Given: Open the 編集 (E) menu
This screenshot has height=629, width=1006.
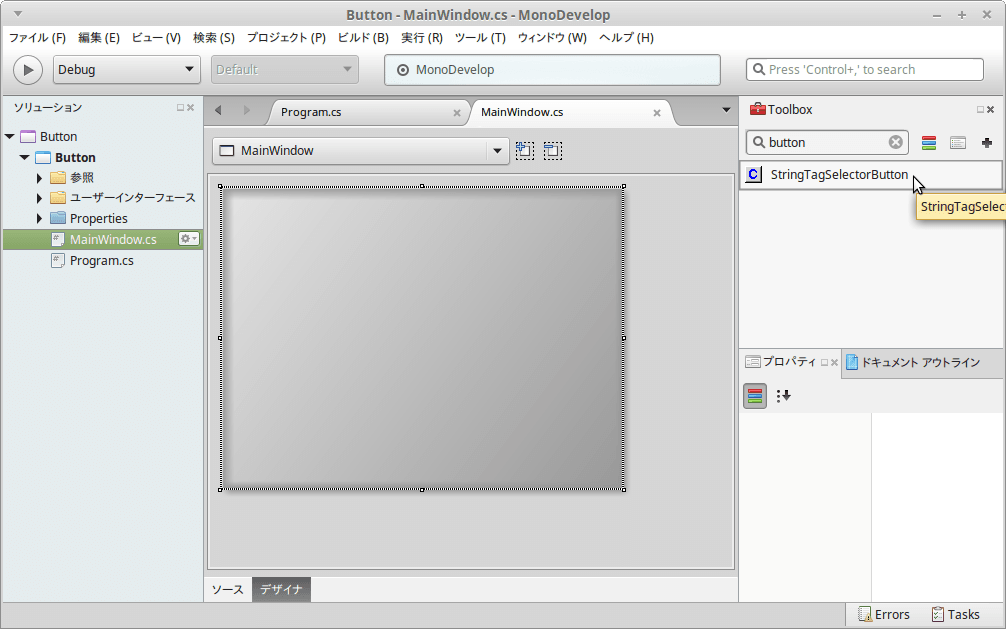Looking at the screenshot, I should [99, 38].
